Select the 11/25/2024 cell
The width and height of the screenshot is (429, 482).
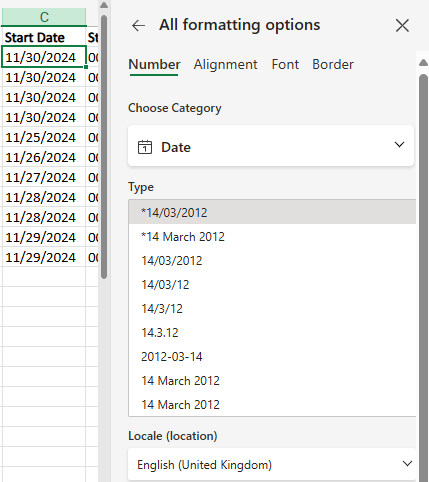point(44,137)
